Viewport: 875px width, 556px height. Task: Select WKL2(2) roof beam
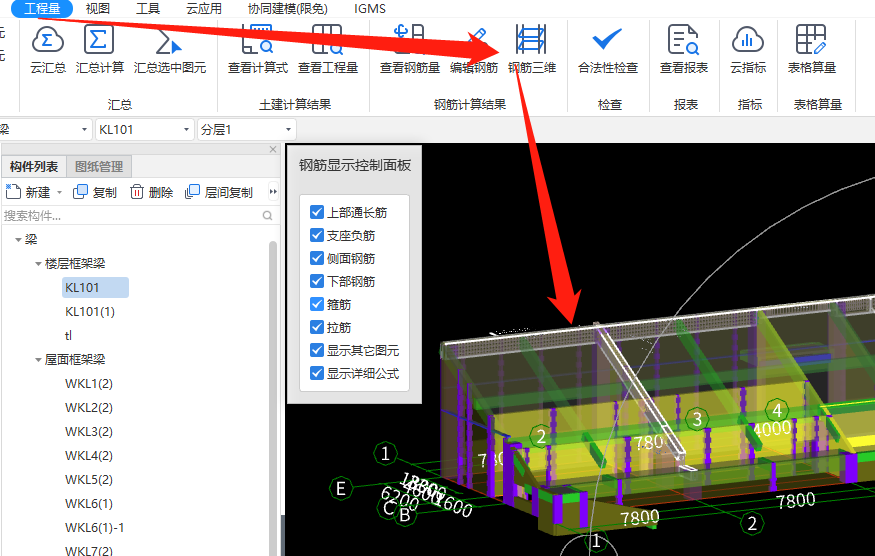pyautogui.click(x=89, y=408)
